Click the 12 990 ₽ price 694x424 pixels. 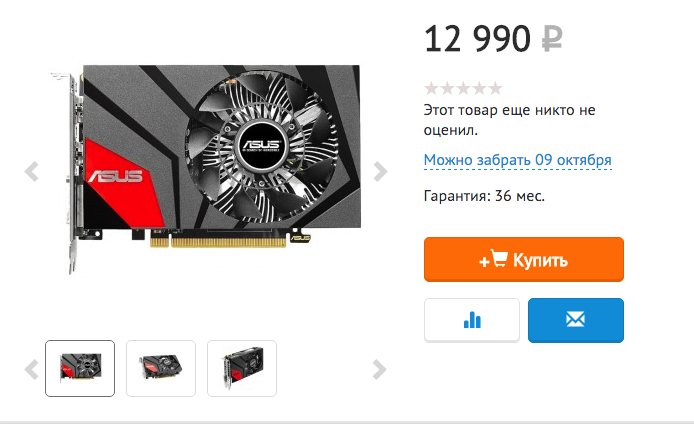point(494,39)
